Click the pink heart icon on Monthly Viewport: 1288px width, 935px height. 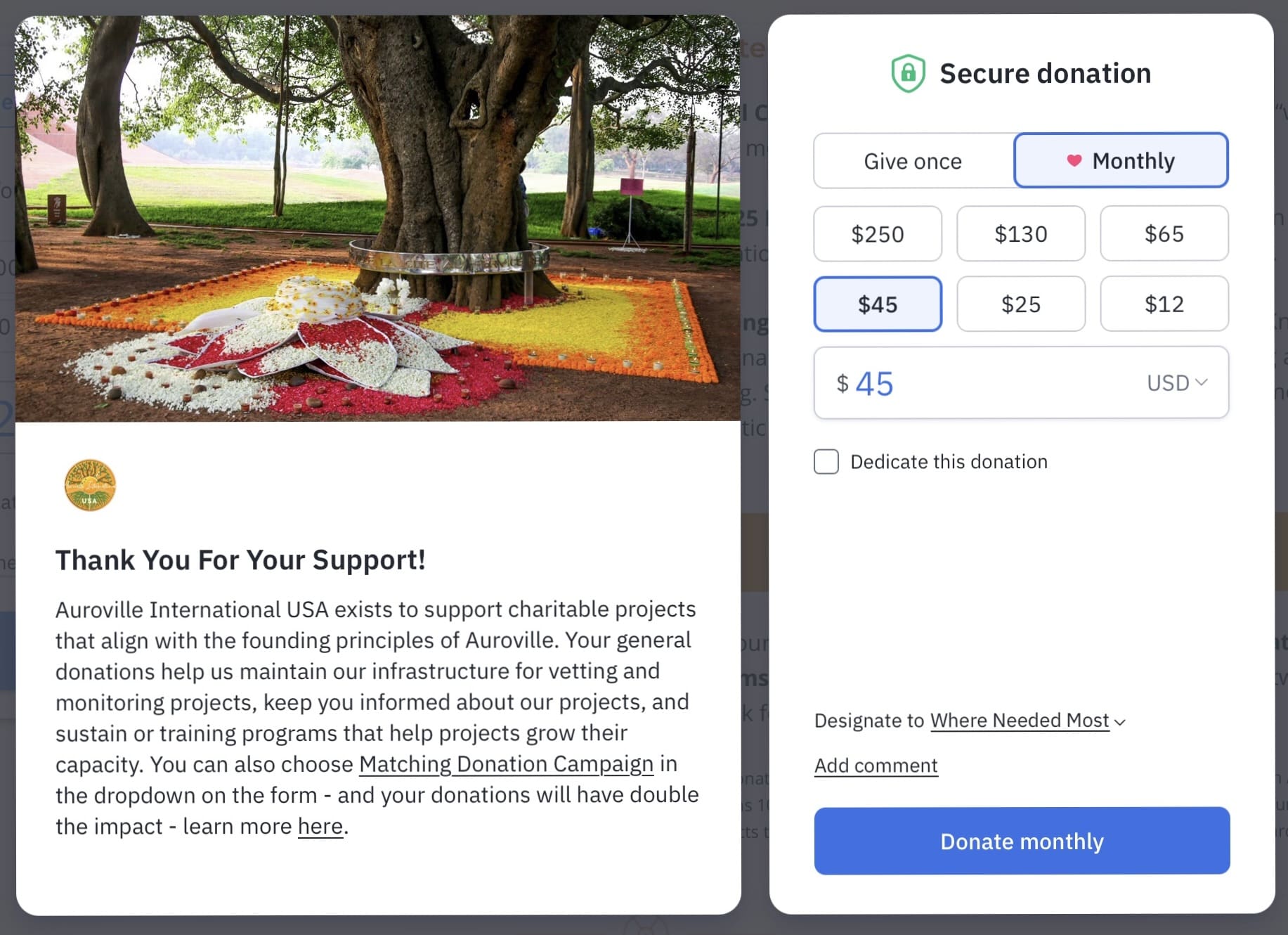1074,160
